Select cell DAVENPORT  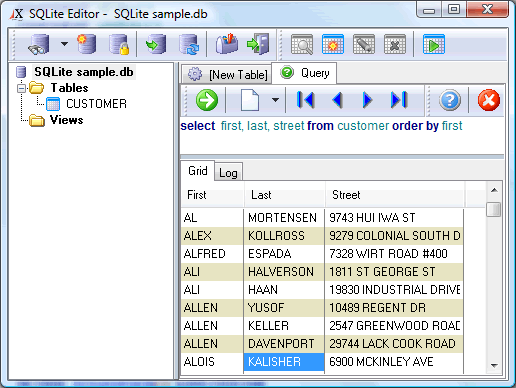284,344
